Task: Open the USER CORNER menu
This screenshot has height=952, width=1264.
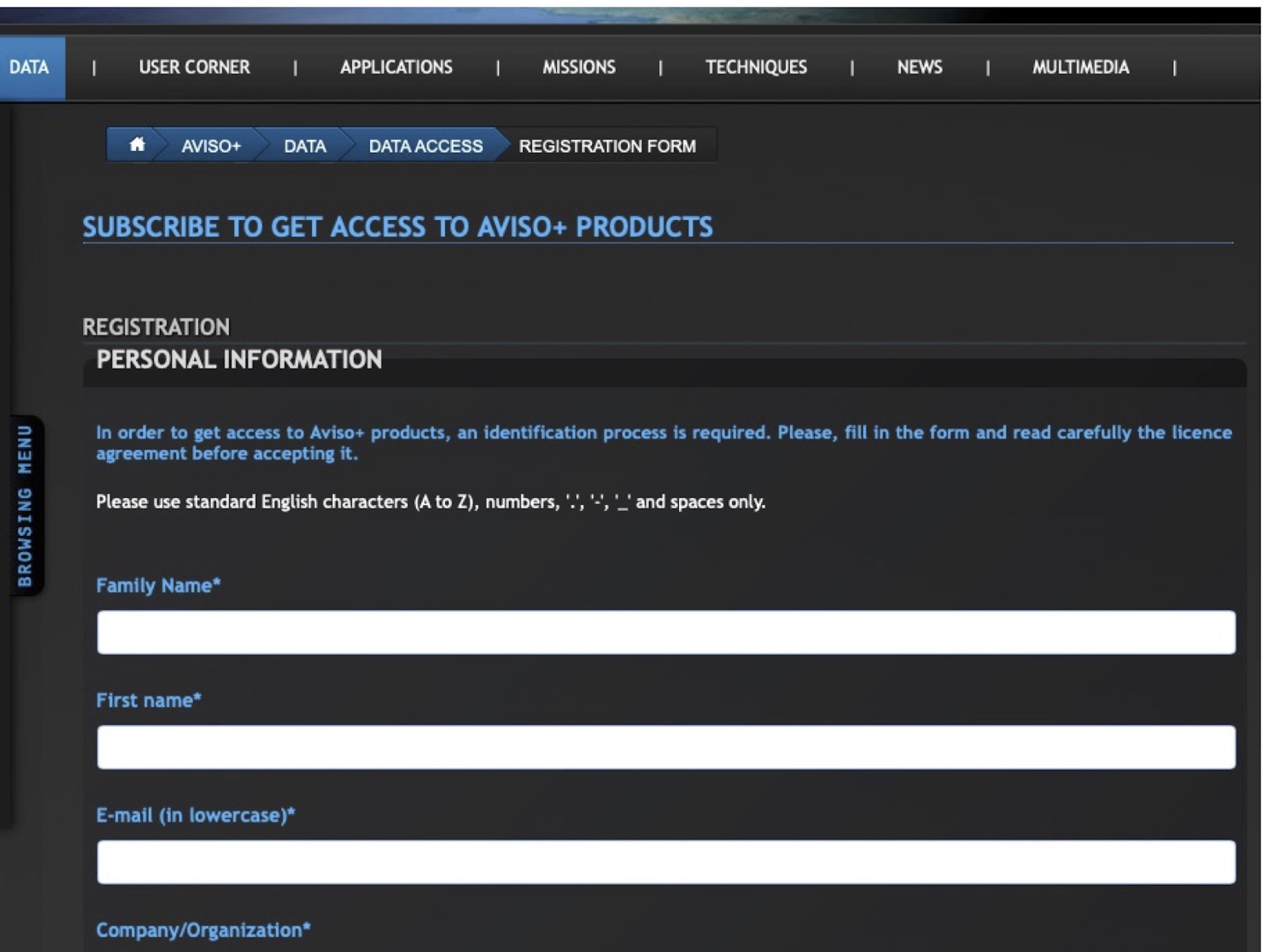Action: point(195,68)
